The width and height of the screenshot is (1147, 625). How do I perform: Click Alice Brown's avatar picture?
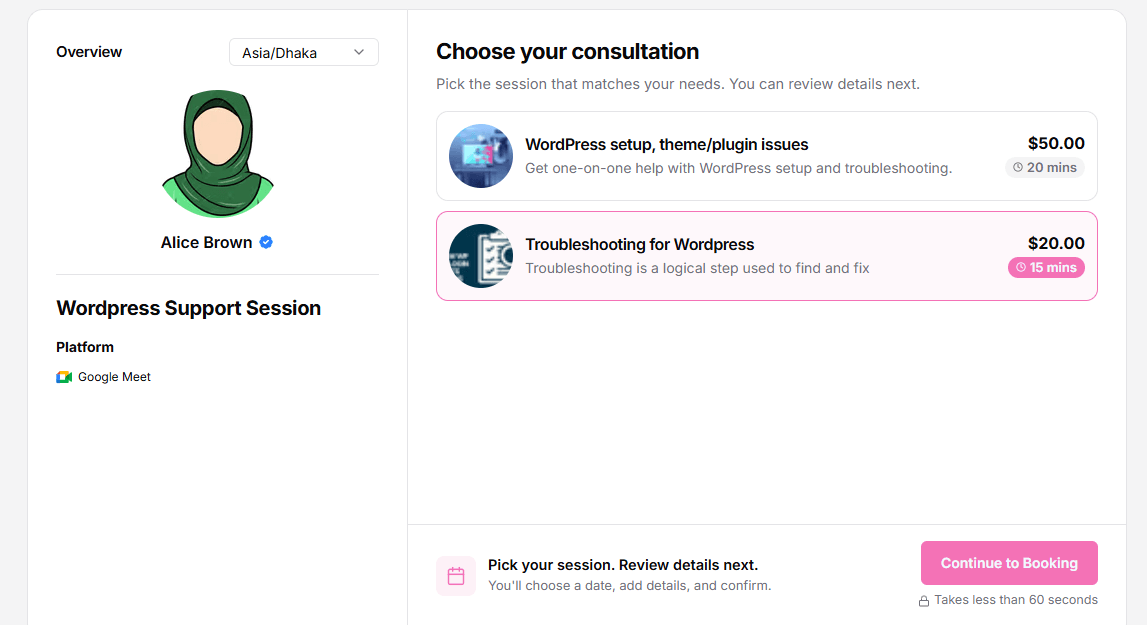coord(218,154)
